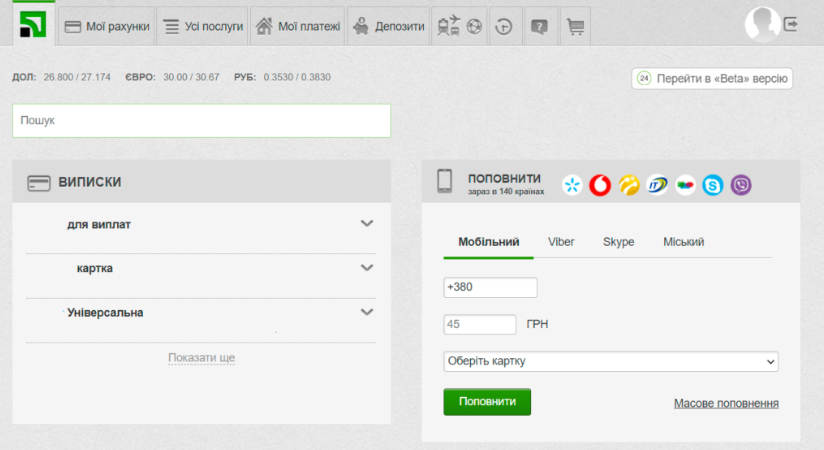Viewport: 824px width, 450px height.
Task: Click the help question mark icon
Action: [x=540, y=27]
